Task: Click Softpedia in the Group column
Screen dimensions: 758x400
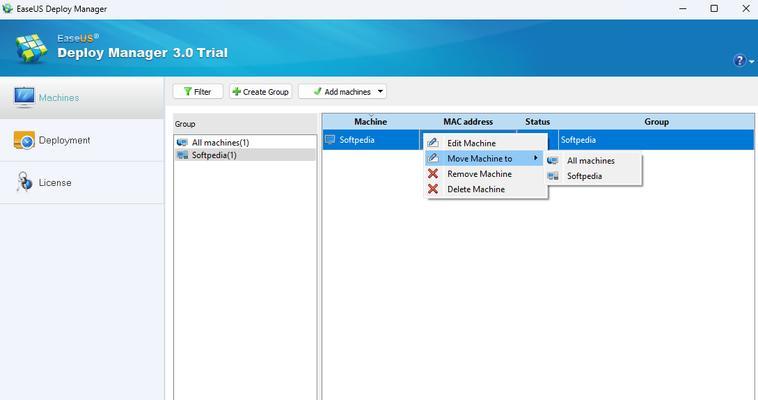Action: 578,140
